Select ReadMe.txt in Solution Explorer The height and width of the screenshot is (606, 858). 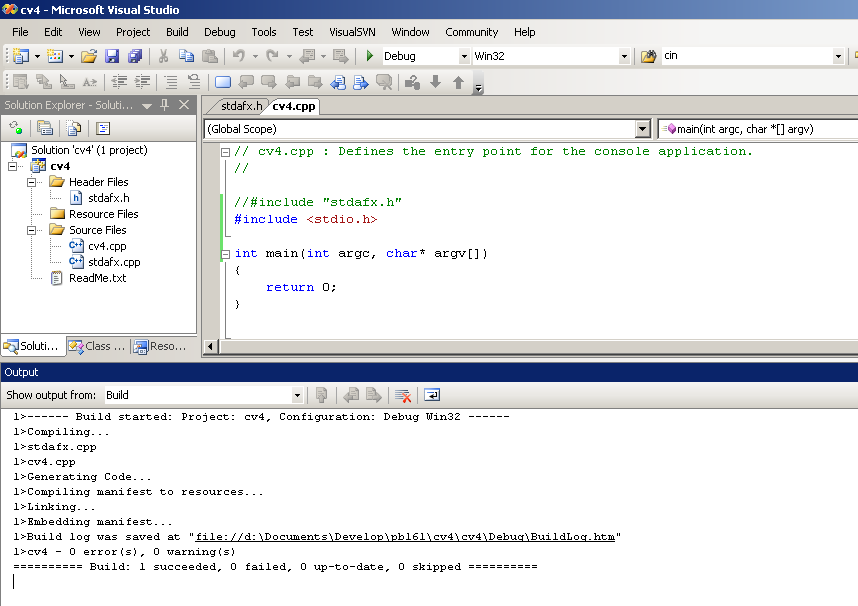pos(97,278)
